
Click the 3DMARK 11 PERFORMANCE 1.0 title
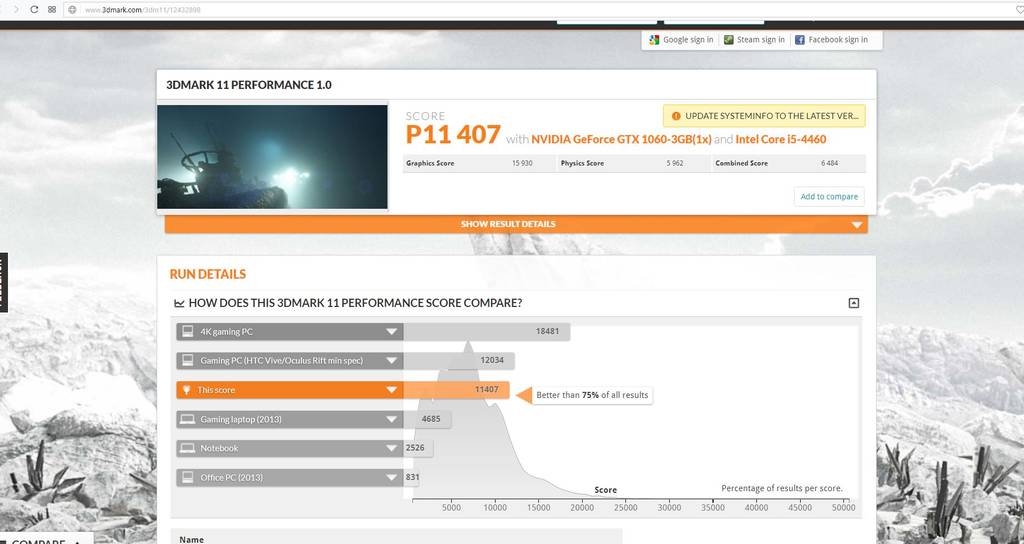pyautogui.click(x=249, y=85)
